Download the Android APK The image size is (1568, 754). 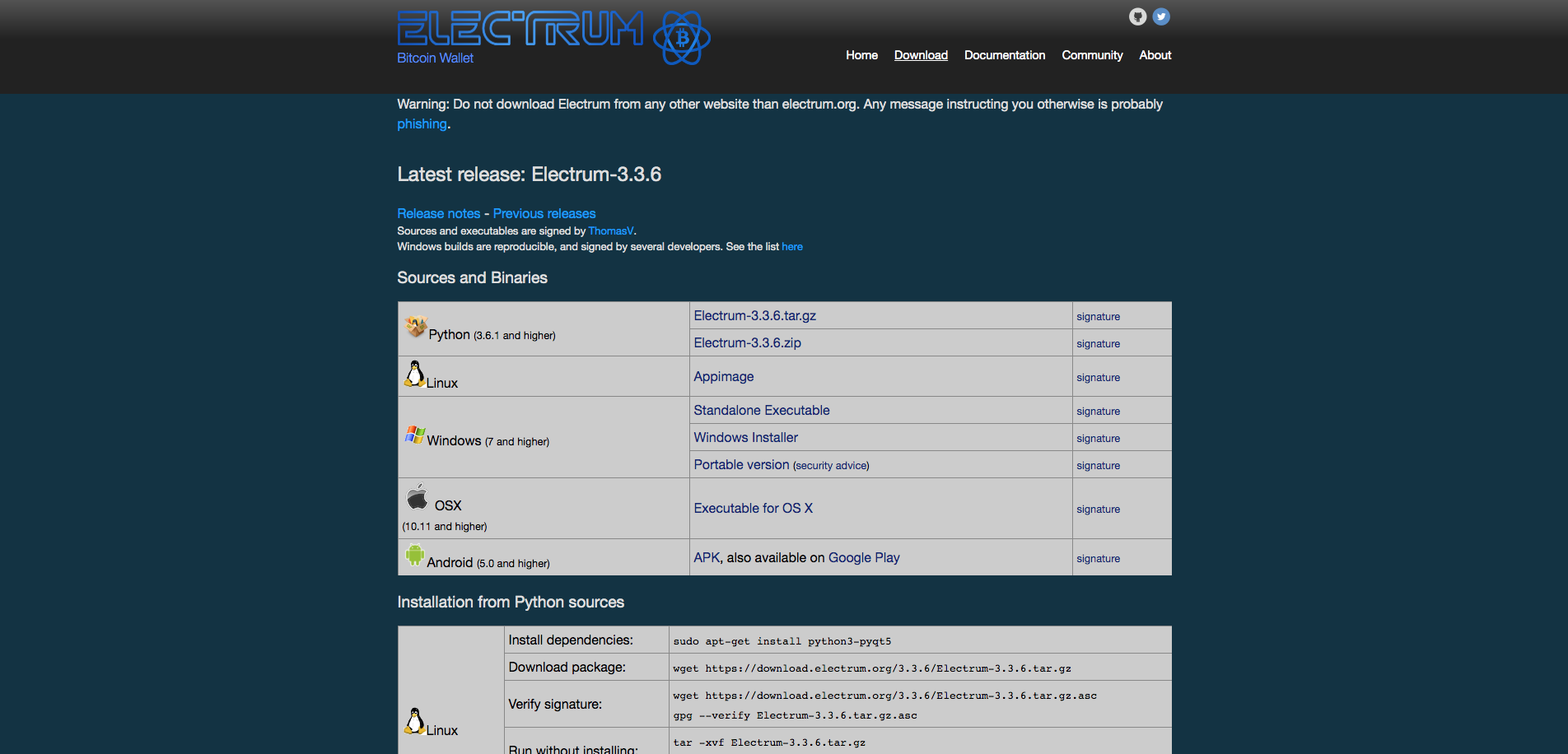coord(707,558)
